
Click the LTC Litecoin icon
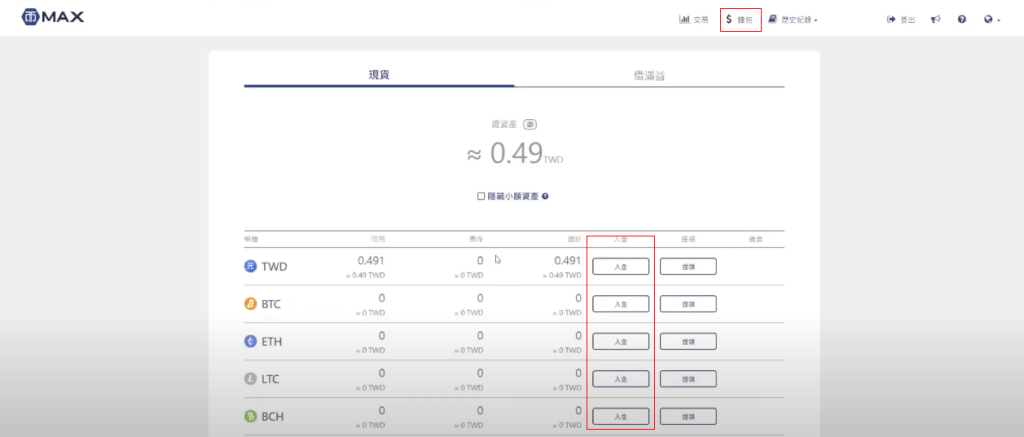pos(250,379)
